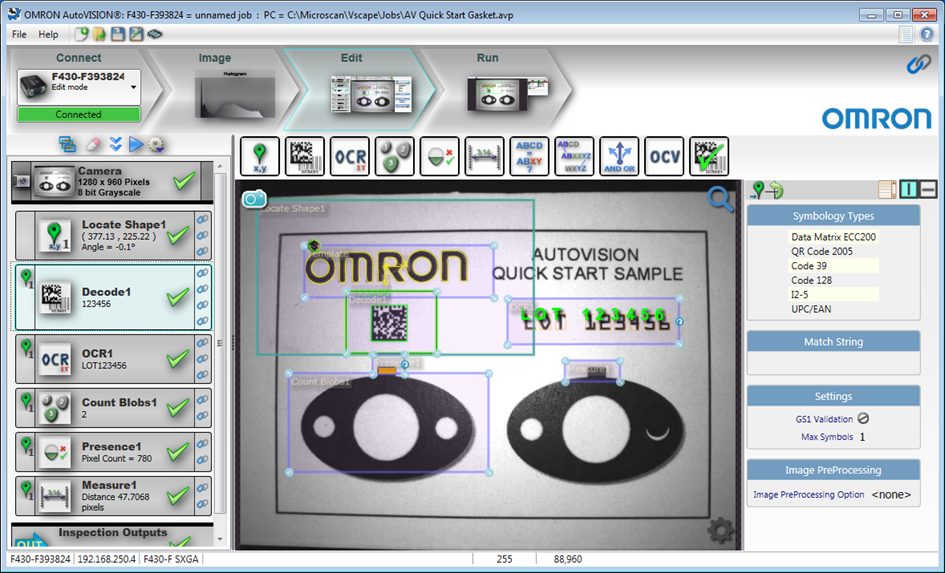Click the magnifier zoom icon over image
The height and width of the screenshot is (573, 945).
pos(720,199)
